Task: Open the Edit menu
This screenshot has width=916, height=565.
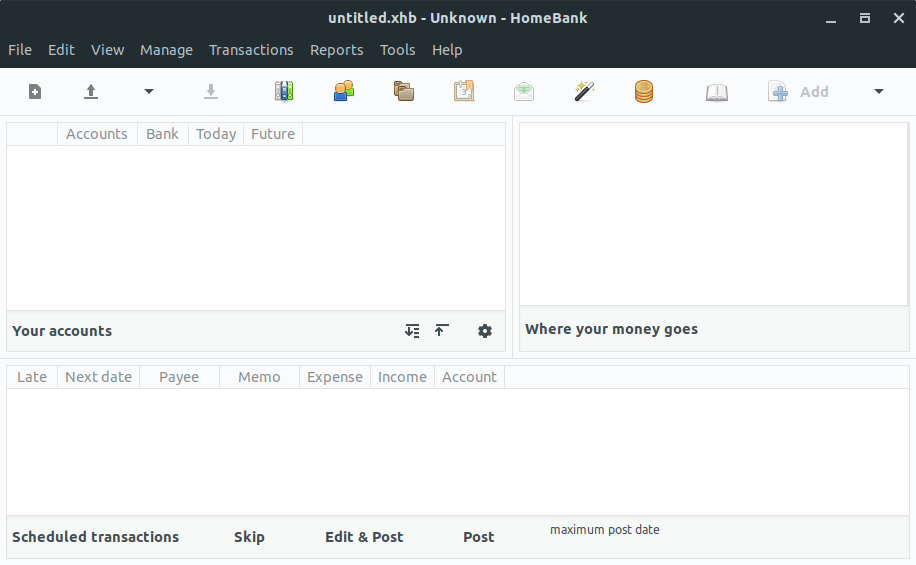Action: click(x=61, y=50)
